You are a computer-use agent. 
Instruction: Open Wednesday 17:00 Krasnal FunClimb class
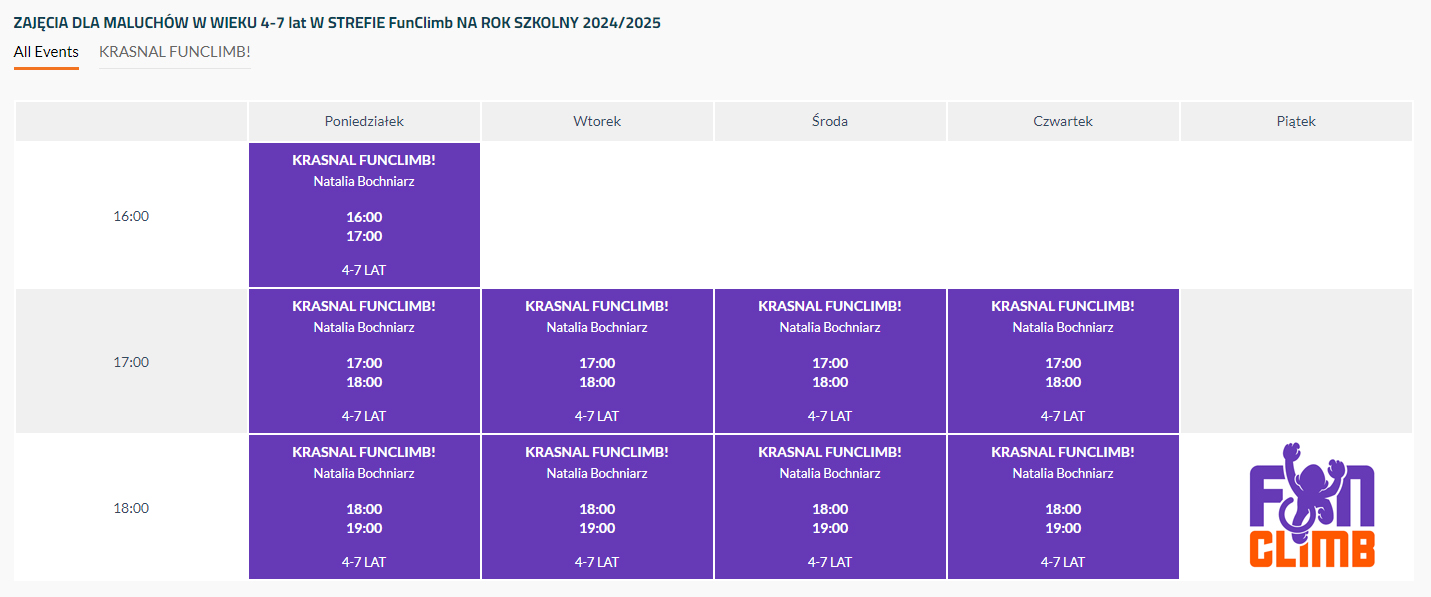[830, 361]
